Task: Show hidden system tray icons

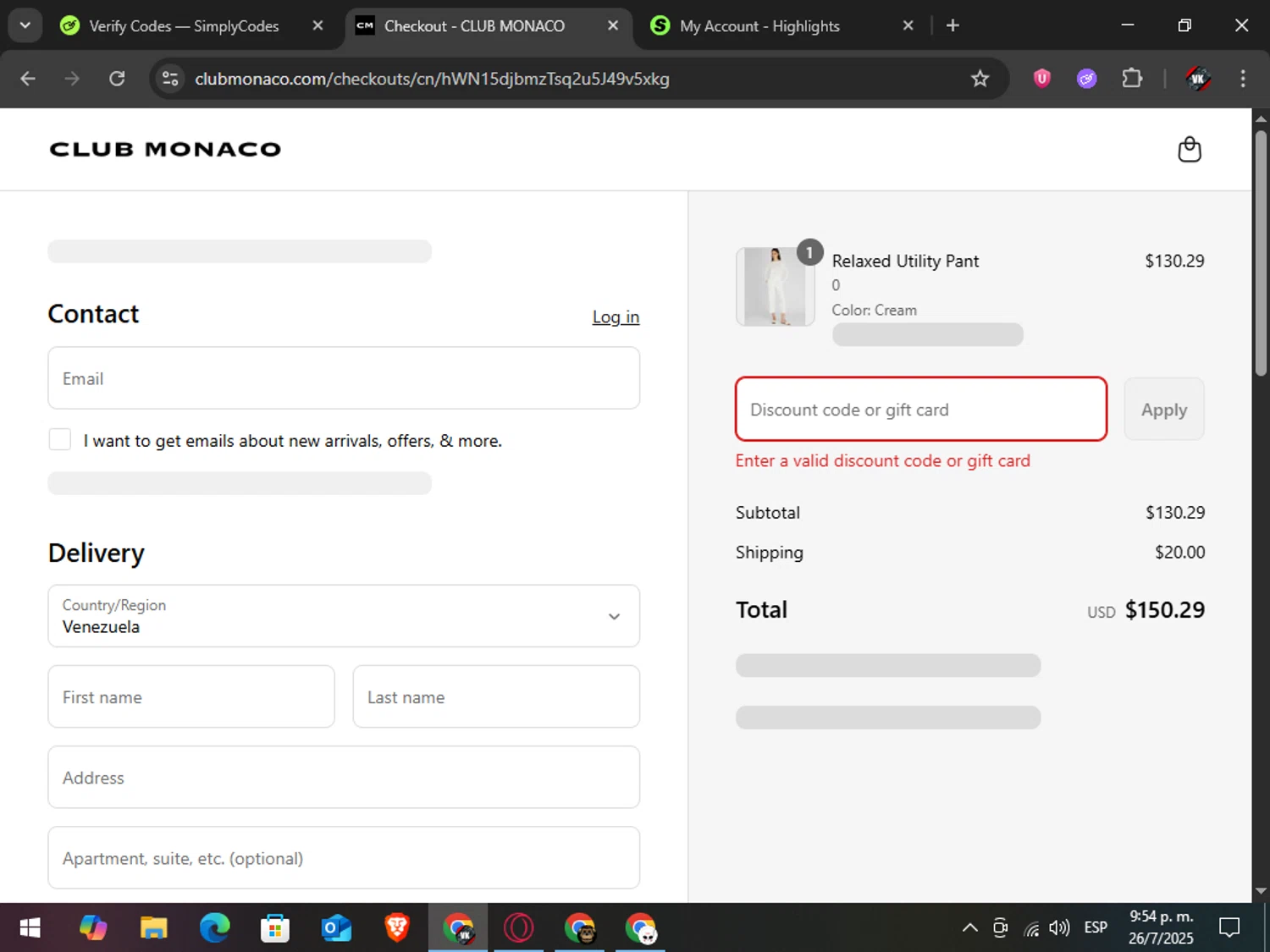Action: 970,928
